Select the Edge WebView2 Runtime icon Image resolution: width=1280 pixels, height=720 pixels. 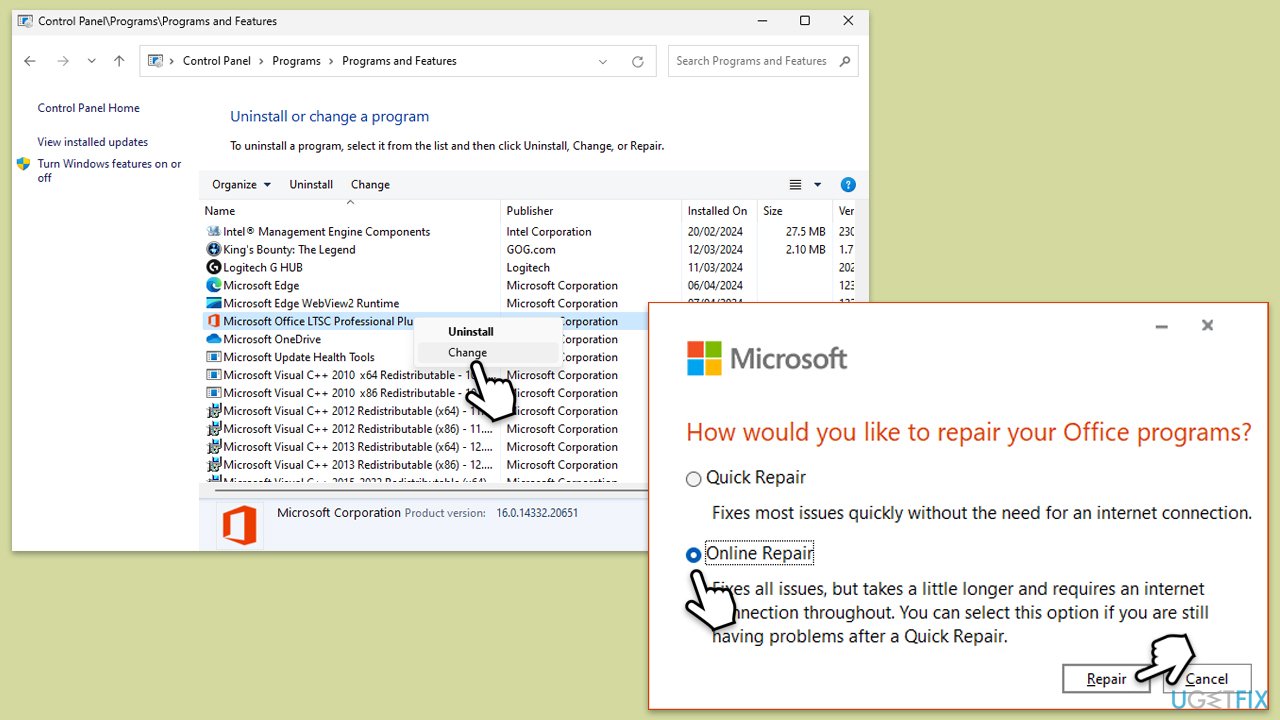point(213,303)
